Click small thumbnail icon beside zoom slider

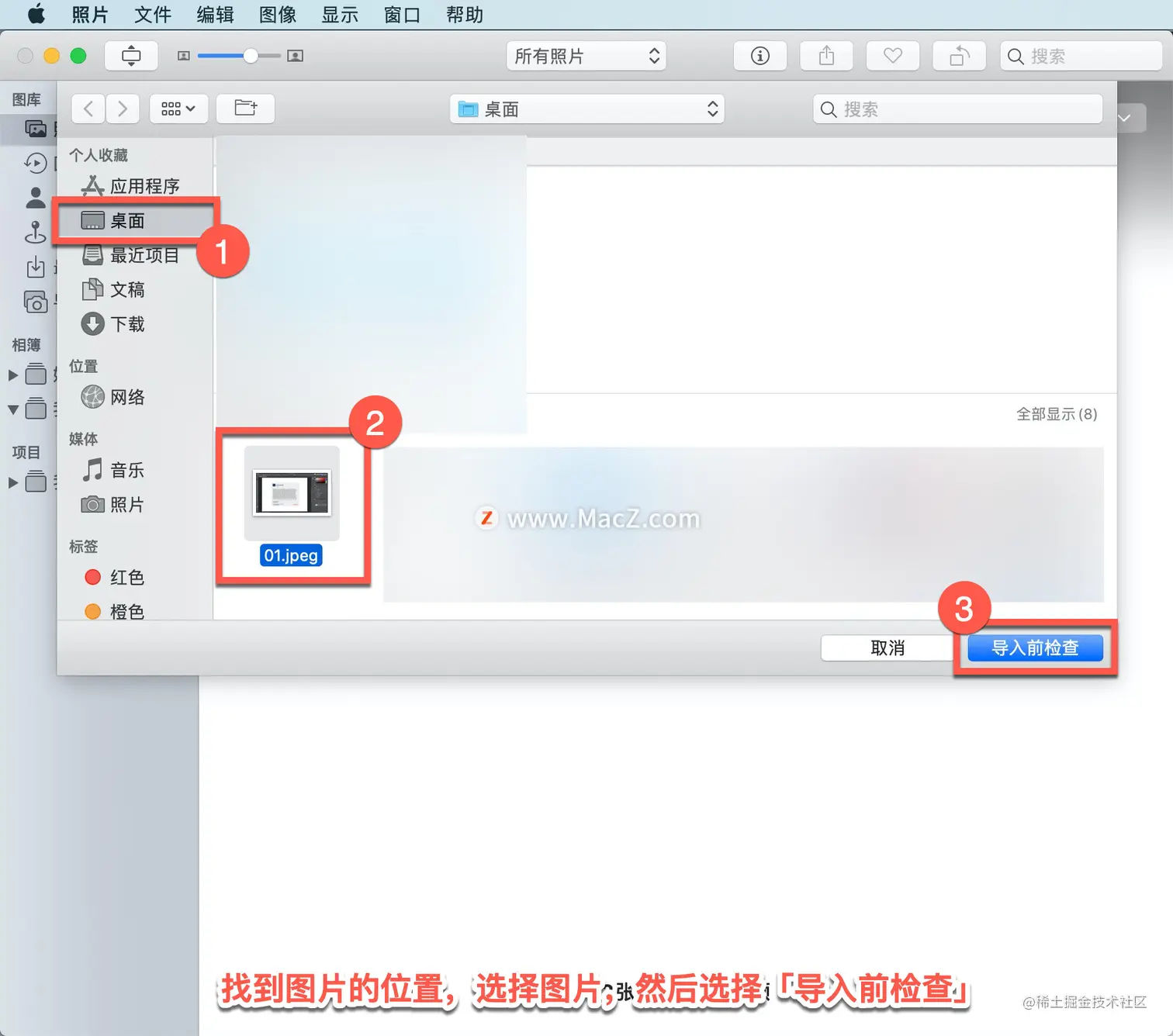point(184,56)
